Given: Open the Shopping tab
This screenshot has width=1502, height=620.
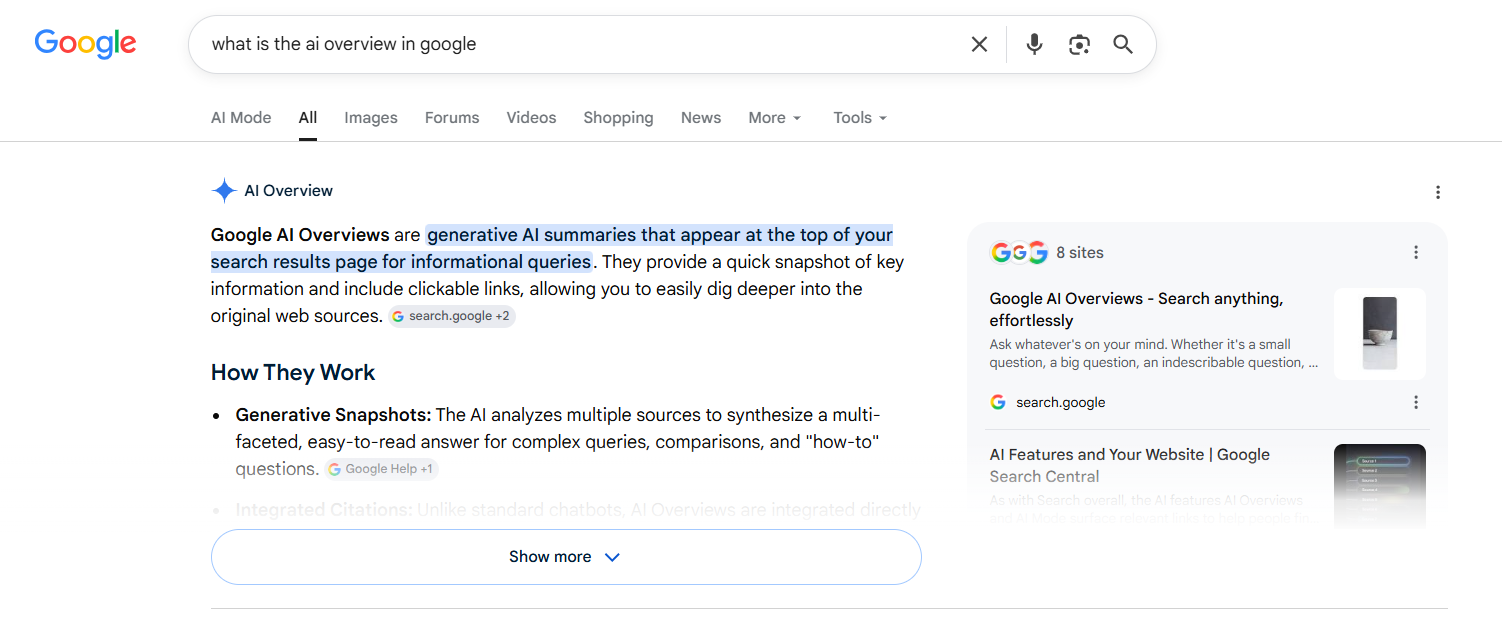Looking at the screenshot, I should pyautogui.click(x=618, y=118).
